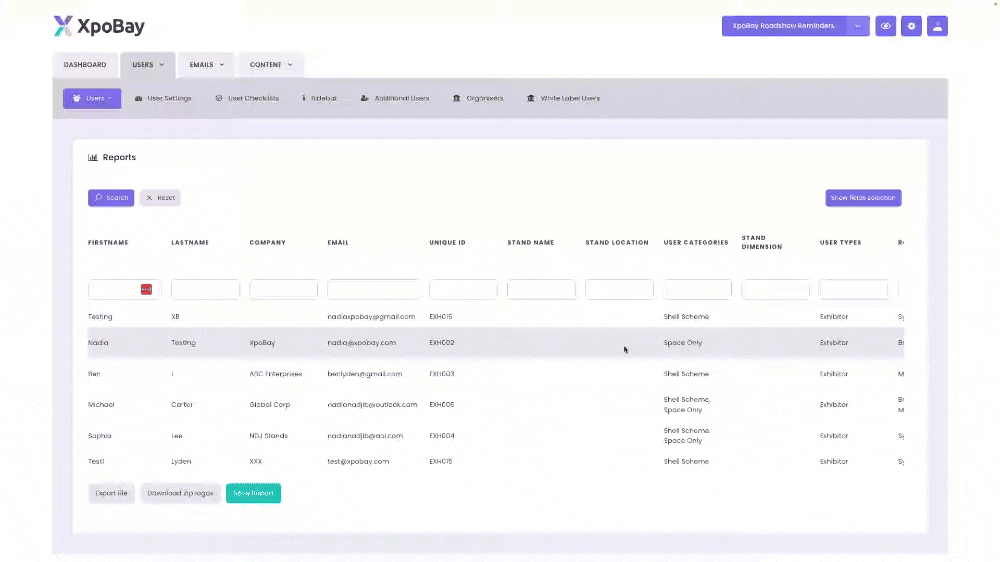Switch to the Dashboard tab

pos(85,65)
